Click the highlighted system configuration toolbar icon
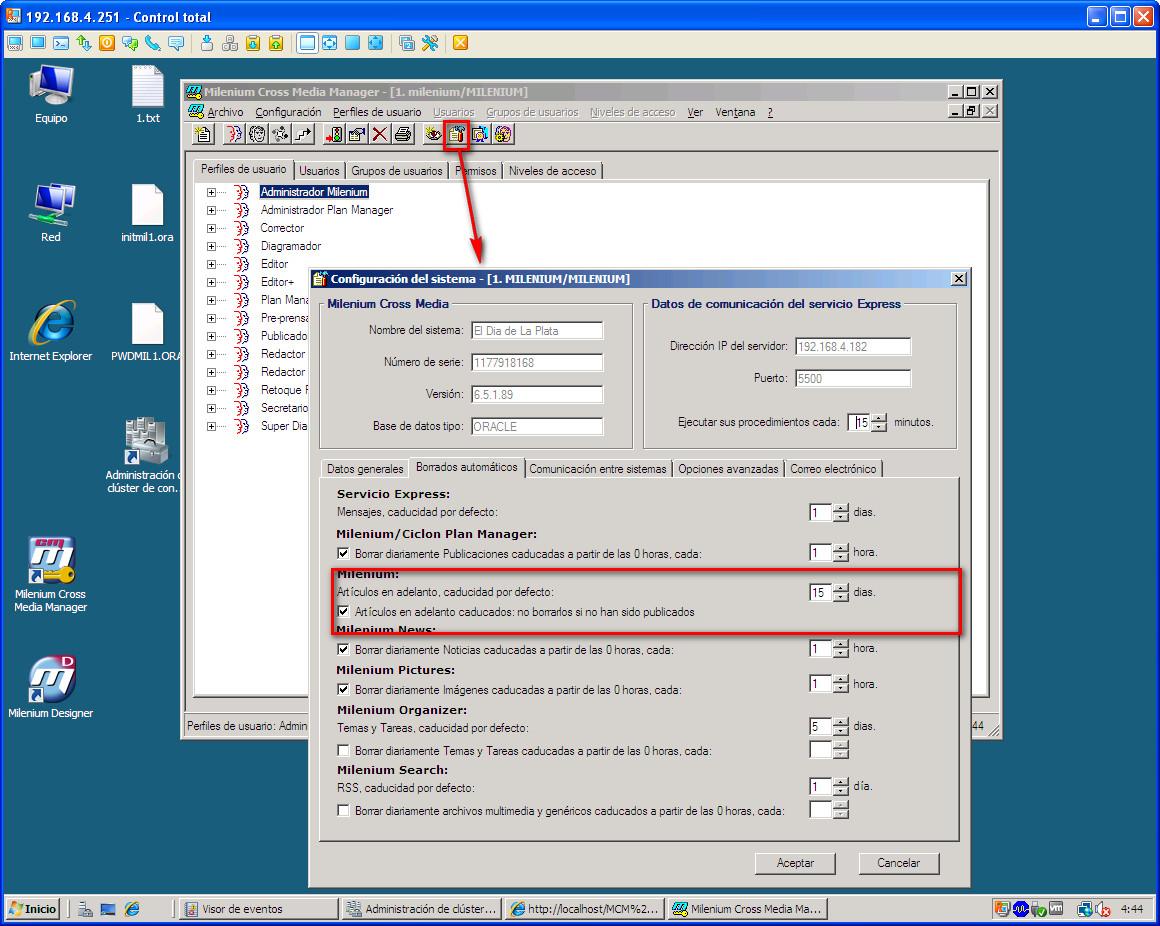 (457, 135)
